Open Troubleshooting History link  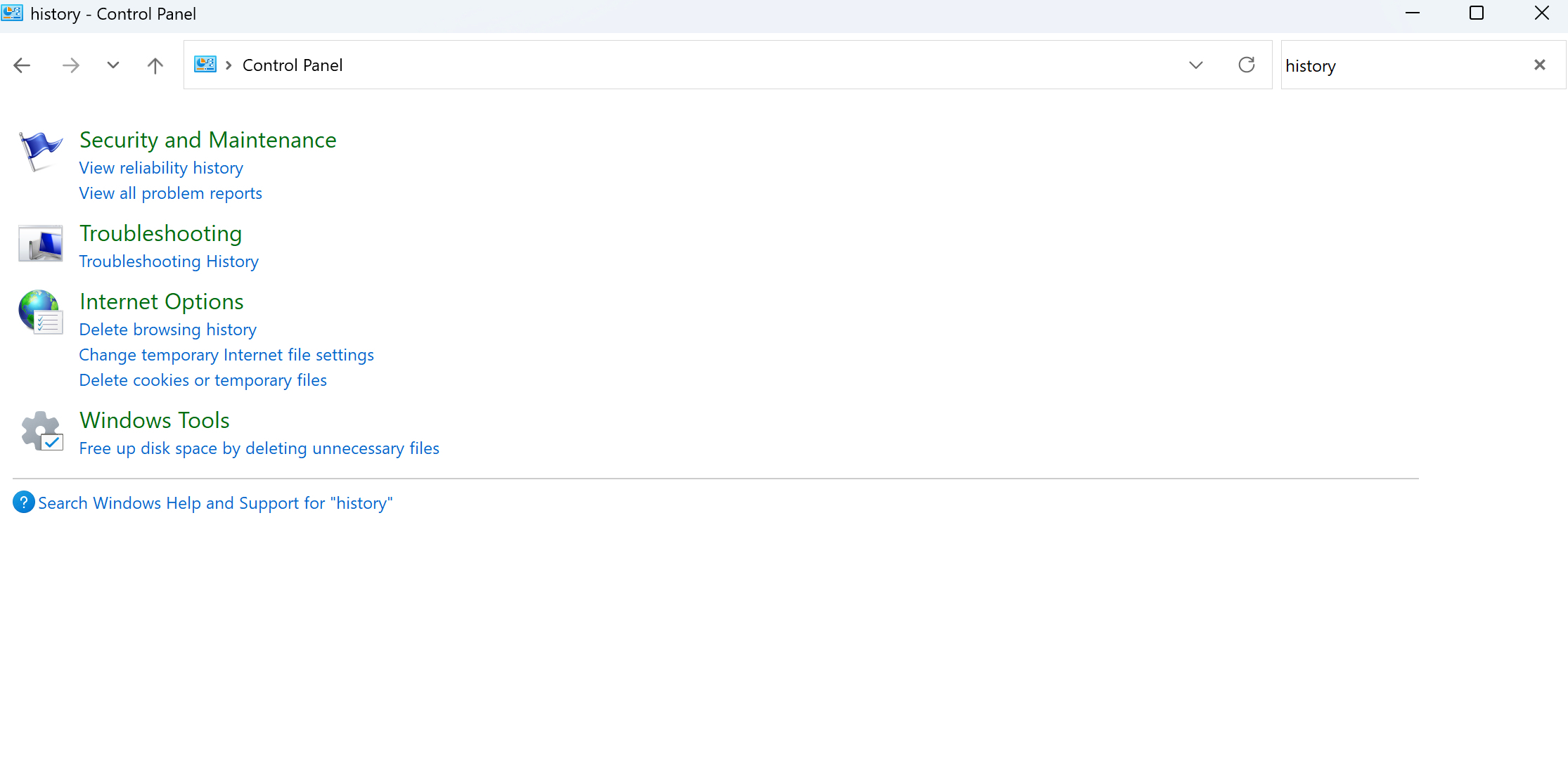tap(169, 261)
